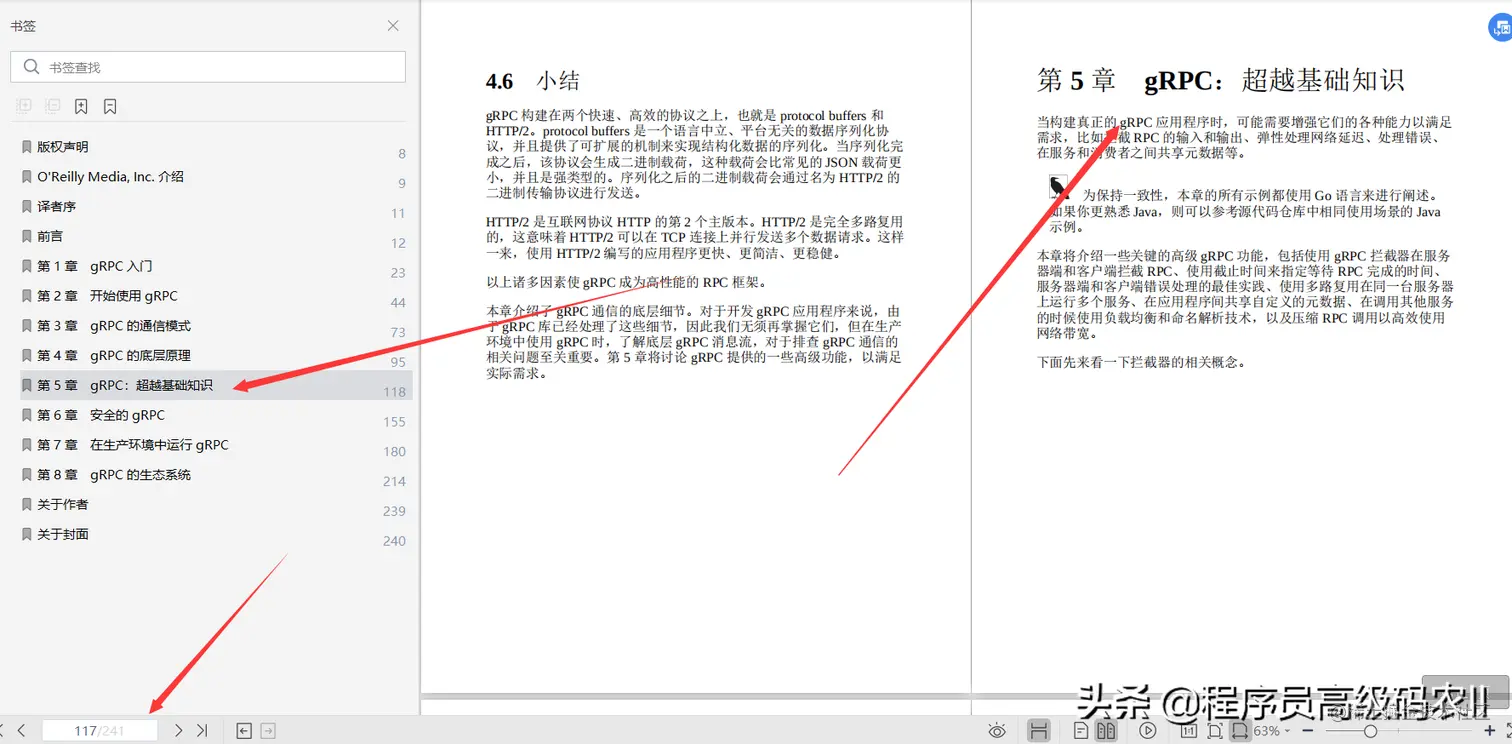
Task: Start auto-scroll with the play icon
Action: [x=1148, y=731]
